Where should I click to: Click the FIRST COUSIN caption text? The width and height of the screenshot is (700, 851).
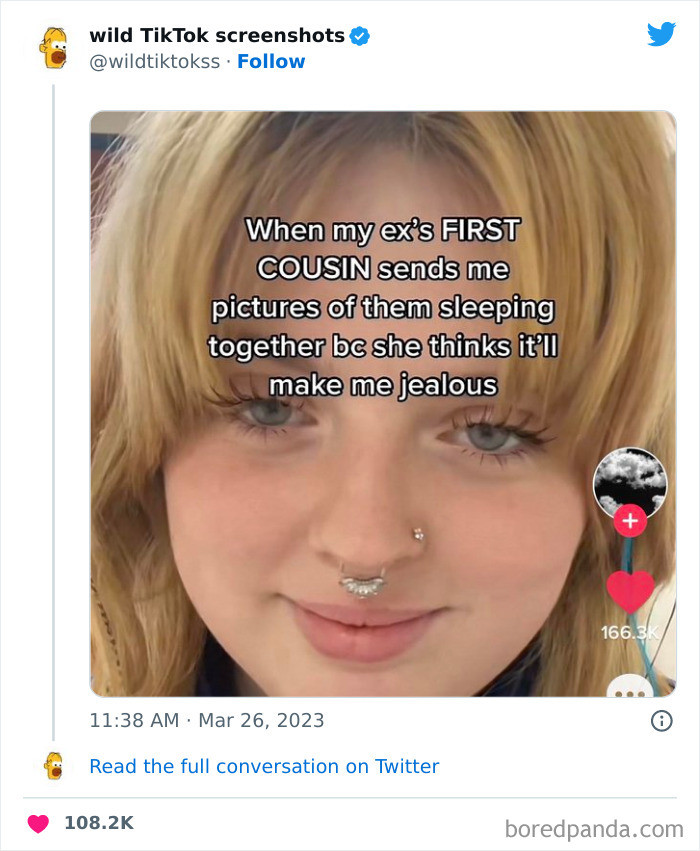click(382, 249)
